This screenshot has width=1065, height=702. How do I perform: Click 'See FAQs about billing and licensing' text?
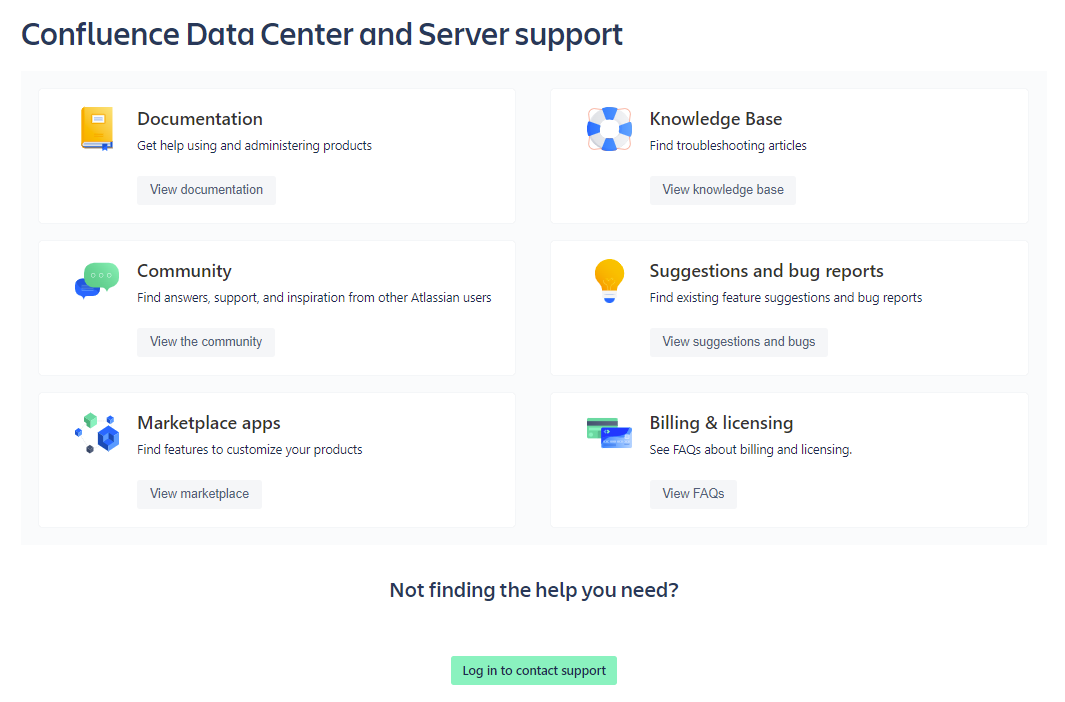click(751, 449)
